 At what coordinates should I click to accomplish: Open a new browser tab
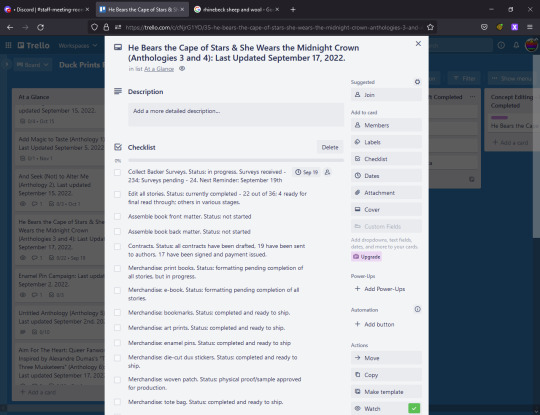point(293,10)
